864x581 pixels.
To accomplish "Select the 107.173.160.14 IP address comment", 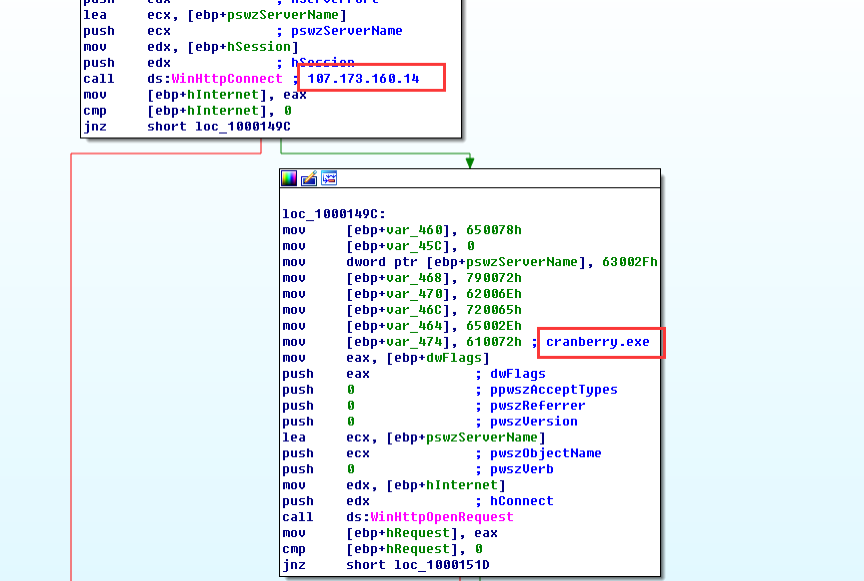I will coord(363,79).
